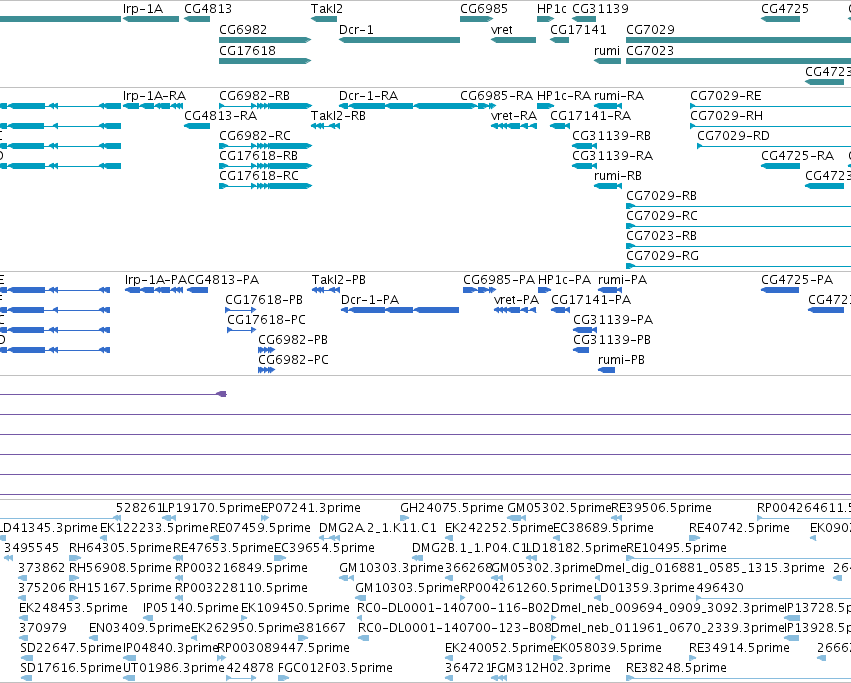Viewport: 851px width, 683px height.
Task: Select the GM10303.5prime EST label
Action: (407, 588)
